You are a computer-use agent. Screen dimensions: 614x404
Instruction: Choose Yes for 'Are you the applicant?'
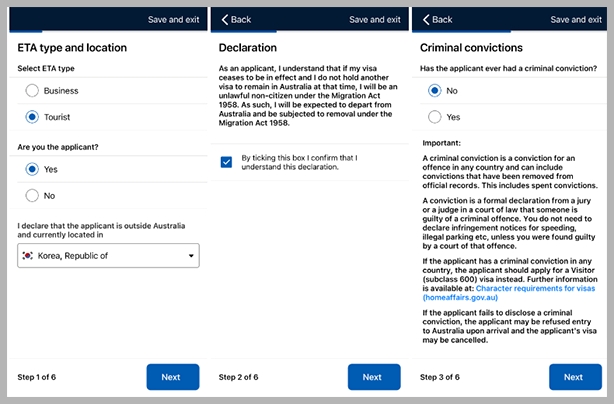pos(32,169)
